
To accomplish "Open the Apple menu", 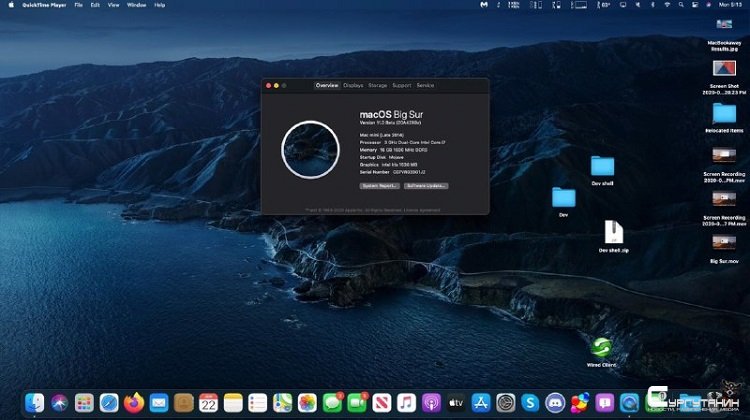I will point(11,5).
